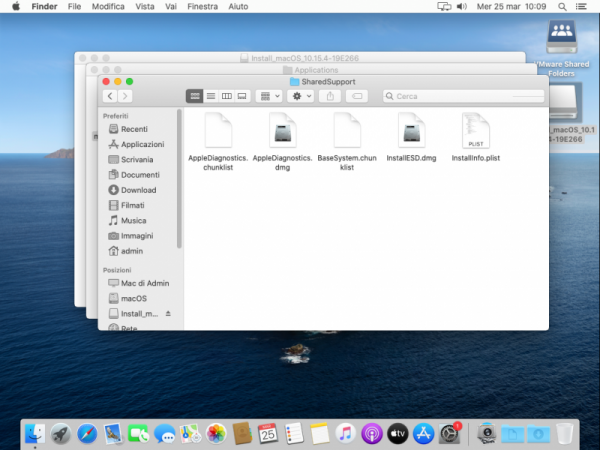Open Launchpad from the Dock
Viewport: 600px width, 450px height.
61,434
